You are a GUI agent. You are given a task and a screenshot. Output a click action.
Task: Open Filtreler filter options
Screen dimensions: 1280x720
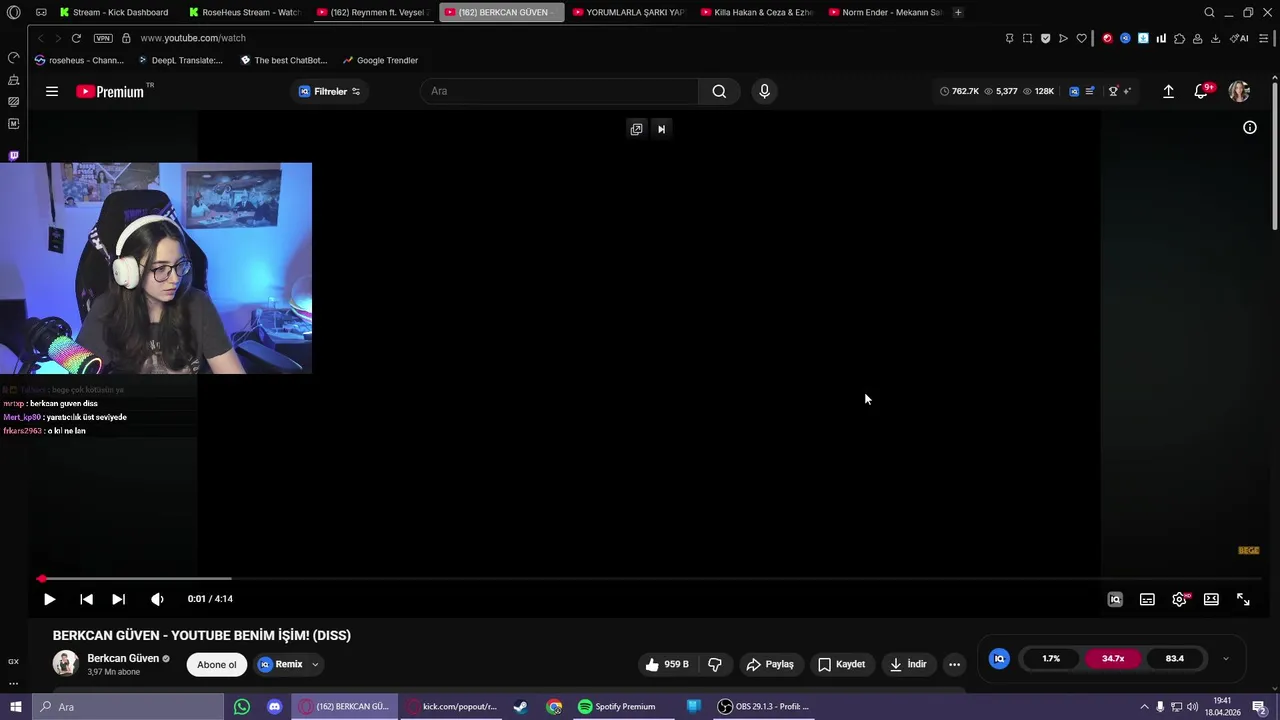(330, 91)
